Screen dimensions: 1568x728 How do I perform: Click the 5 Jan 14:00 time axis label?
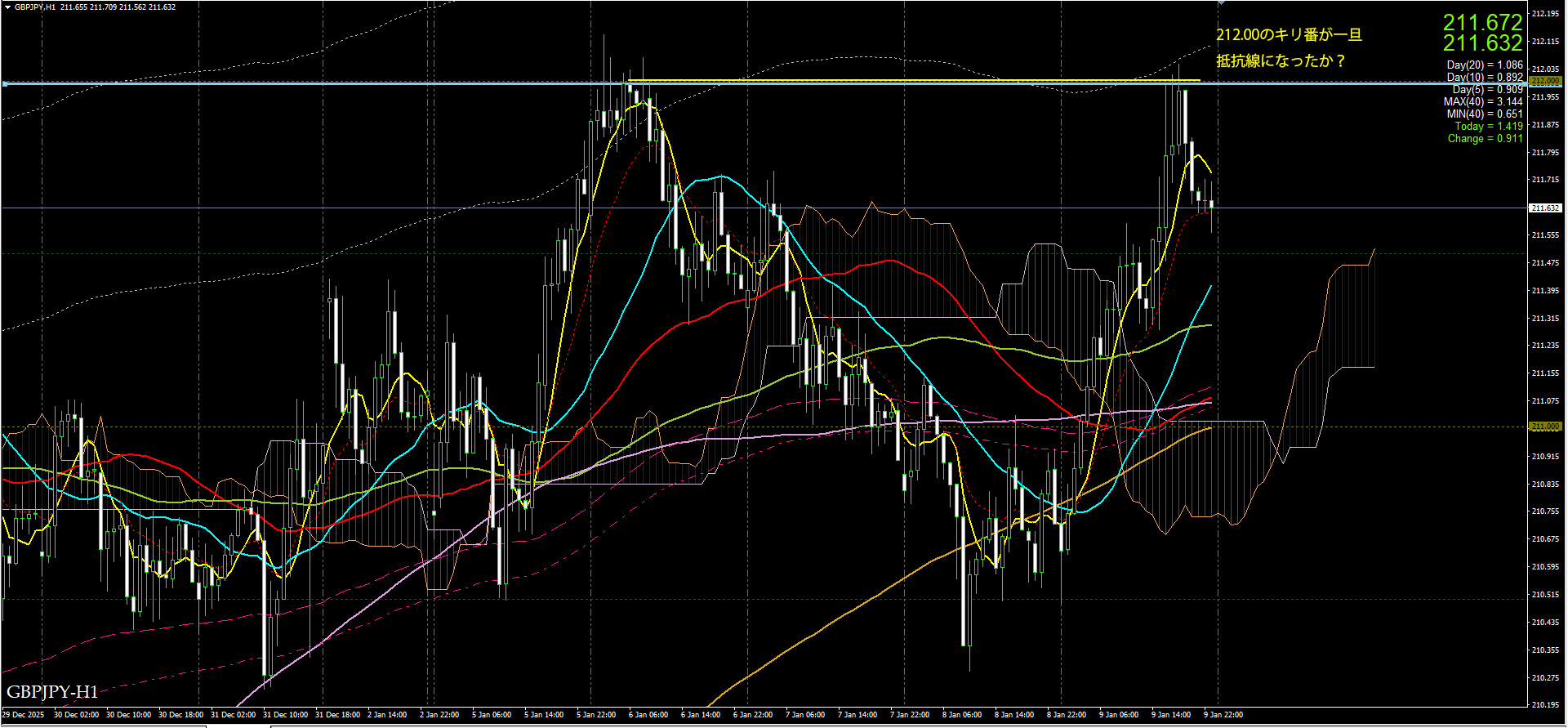(544, 715)
